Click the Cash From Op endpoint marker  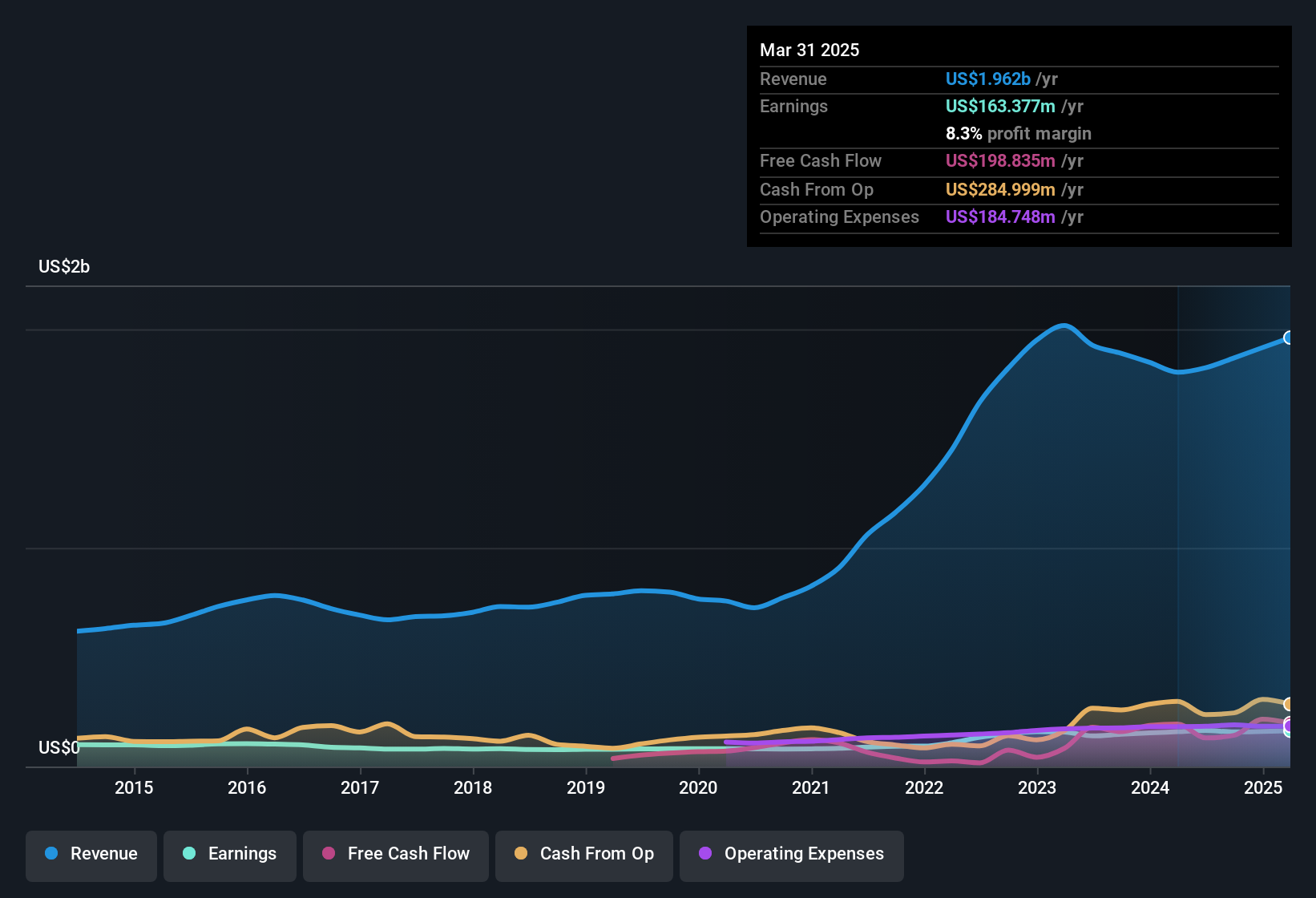point(1289,704)
